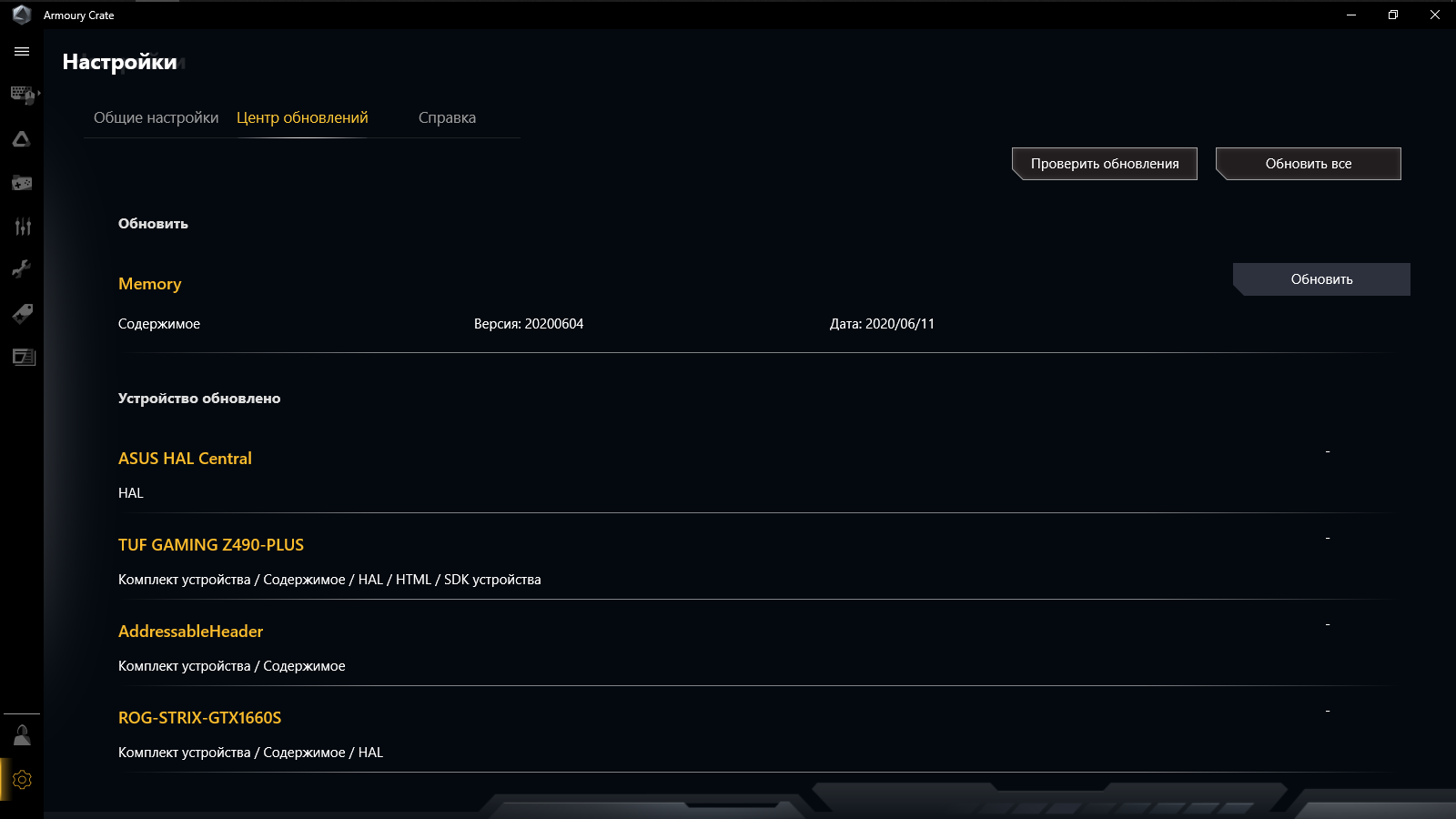Click the Обновить section heading above Memory

click(x=153, y=224)
